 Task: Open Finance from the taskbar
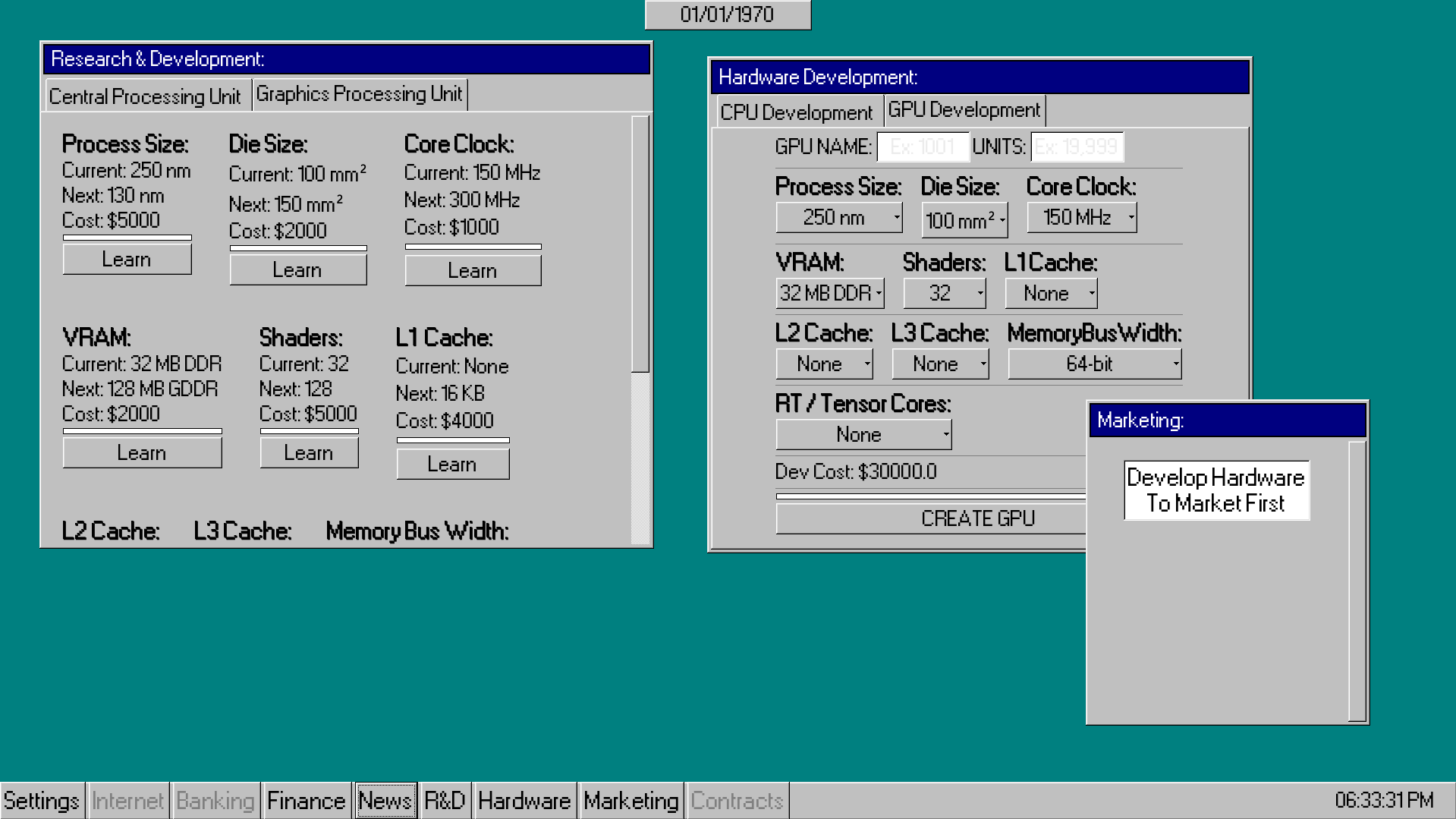click(306, 801)
